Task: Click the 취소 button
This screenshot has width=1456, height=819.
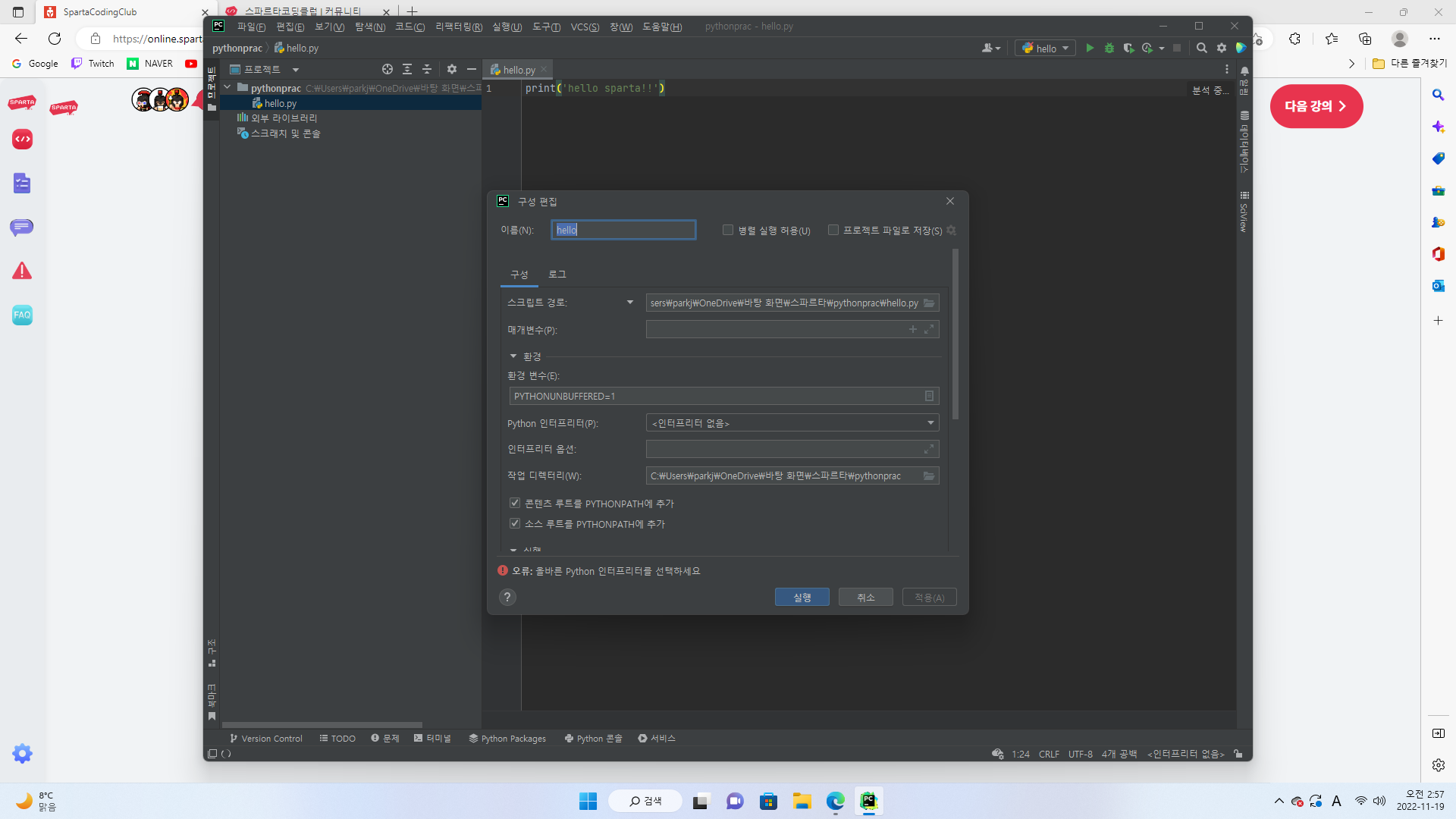Action: 866,597
